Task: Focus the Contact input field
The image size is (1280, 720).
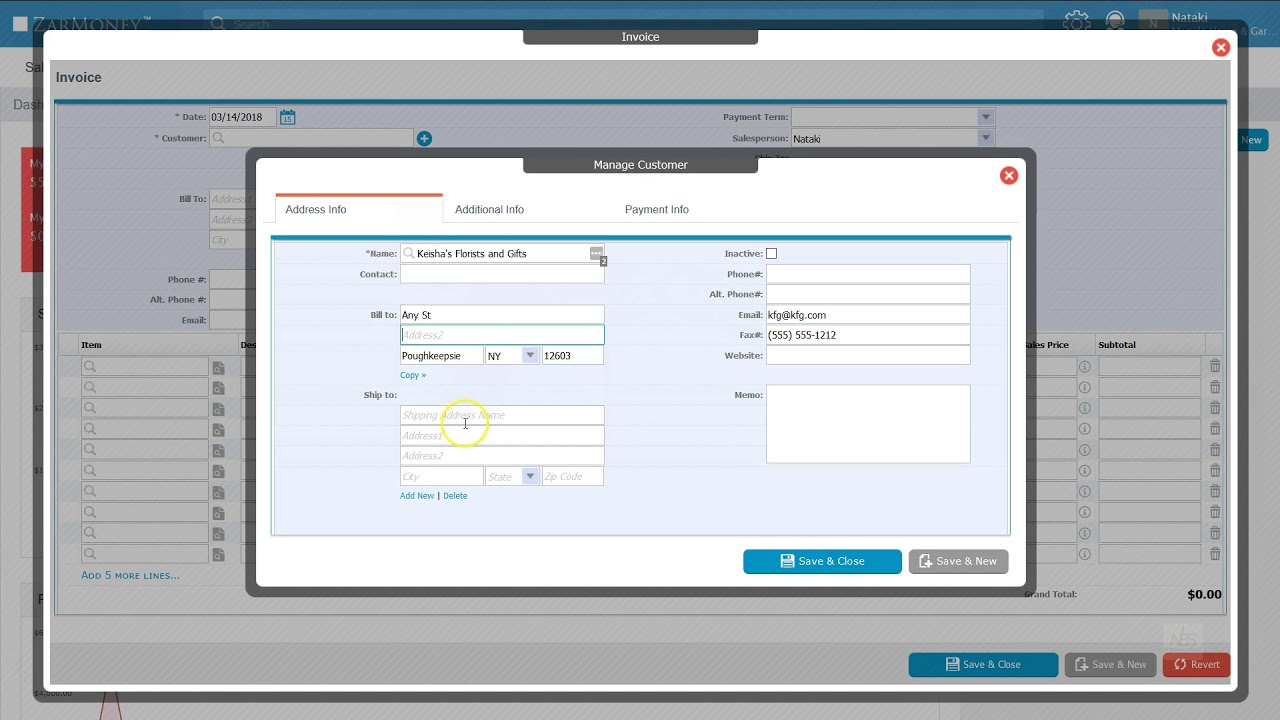Action: pos(502,274)
